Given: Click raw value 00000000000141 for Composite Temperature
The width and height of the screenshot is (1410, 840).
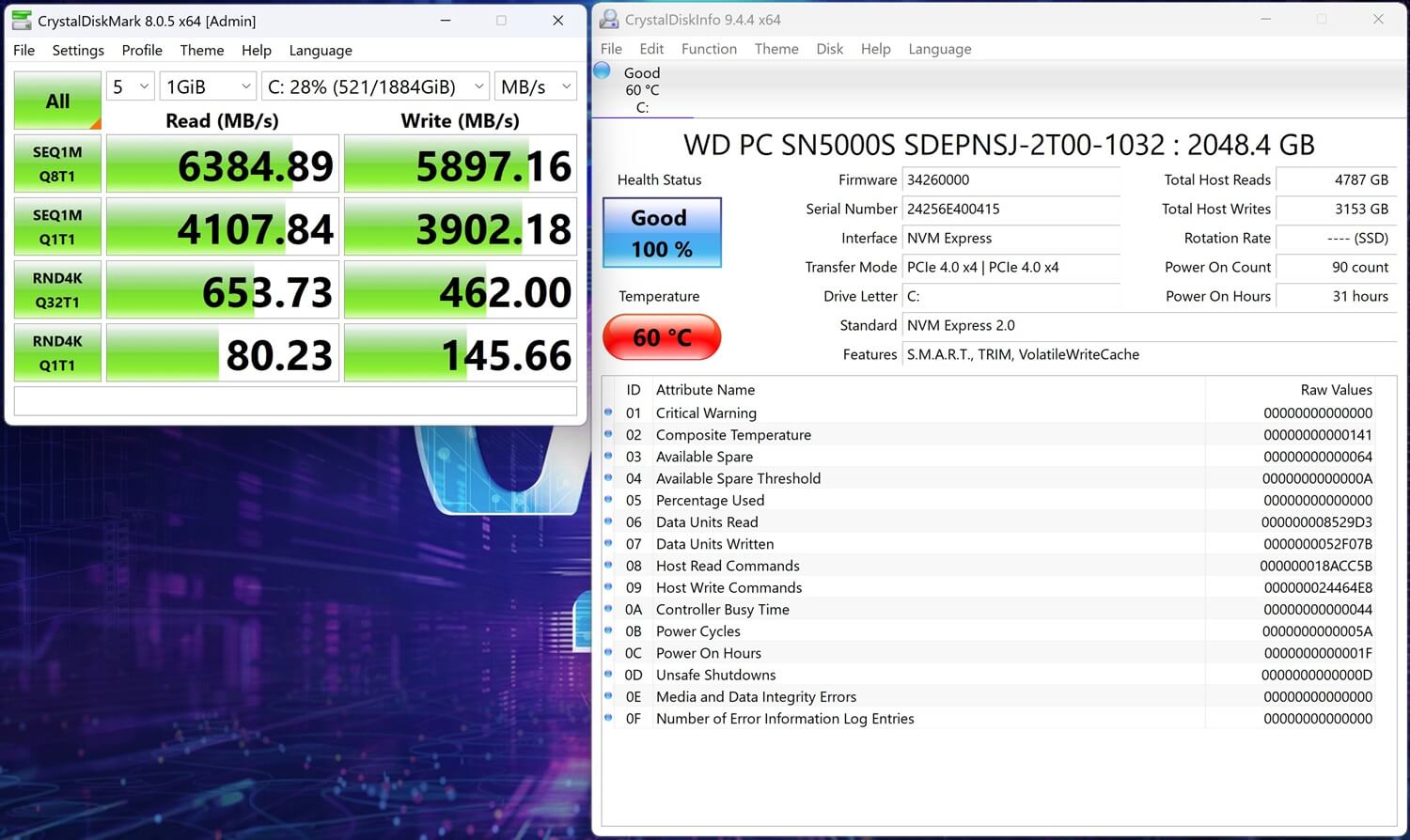Looking at the screenshot, I should [1318, 434].
